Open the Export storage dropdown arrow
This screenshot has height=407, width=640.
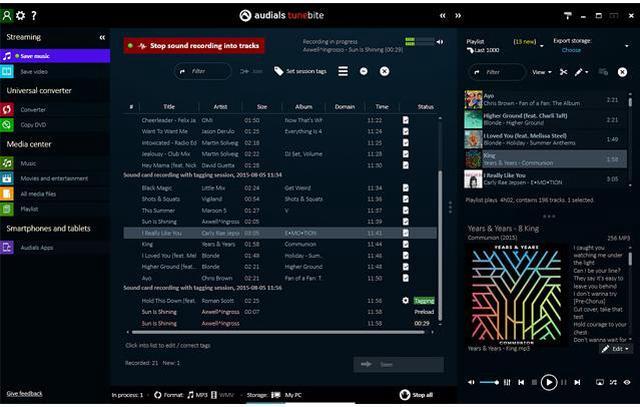tap(627, 46)
